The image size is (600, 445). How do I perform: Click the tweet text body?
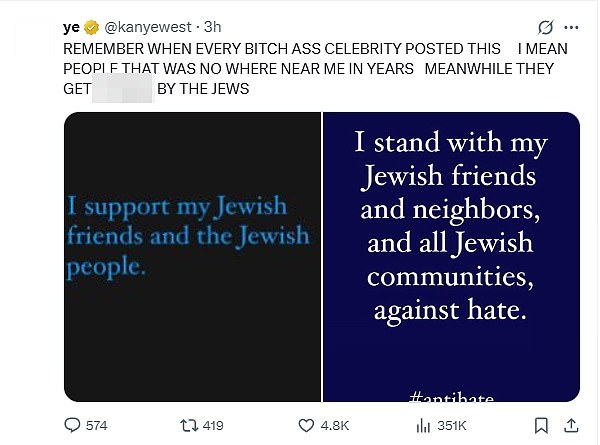(x=315, y=69)
